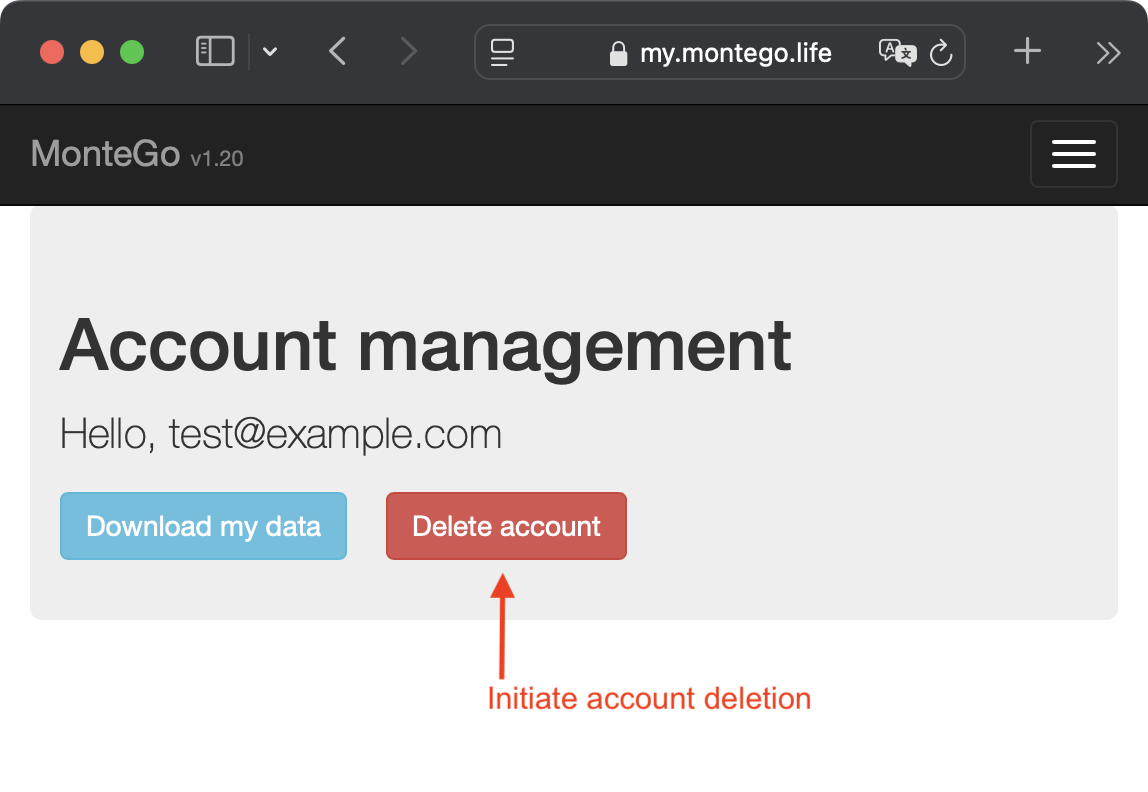Expand the tab group disclosure arrow

pos(269,52)
